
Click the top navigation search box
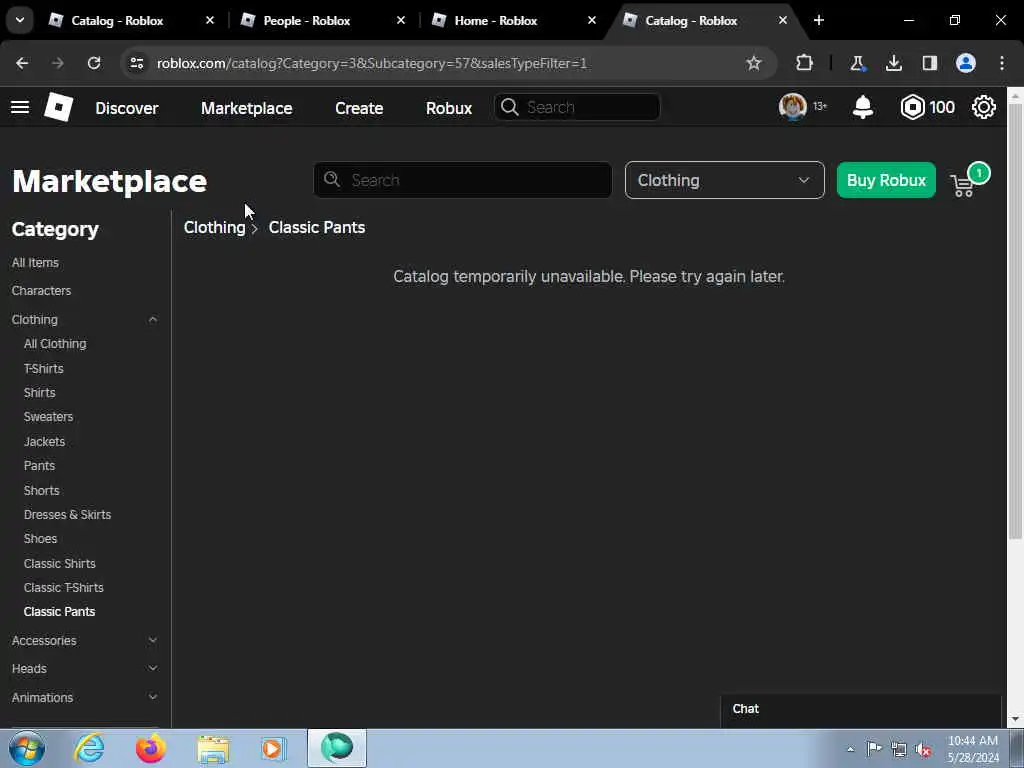point(577,107)
